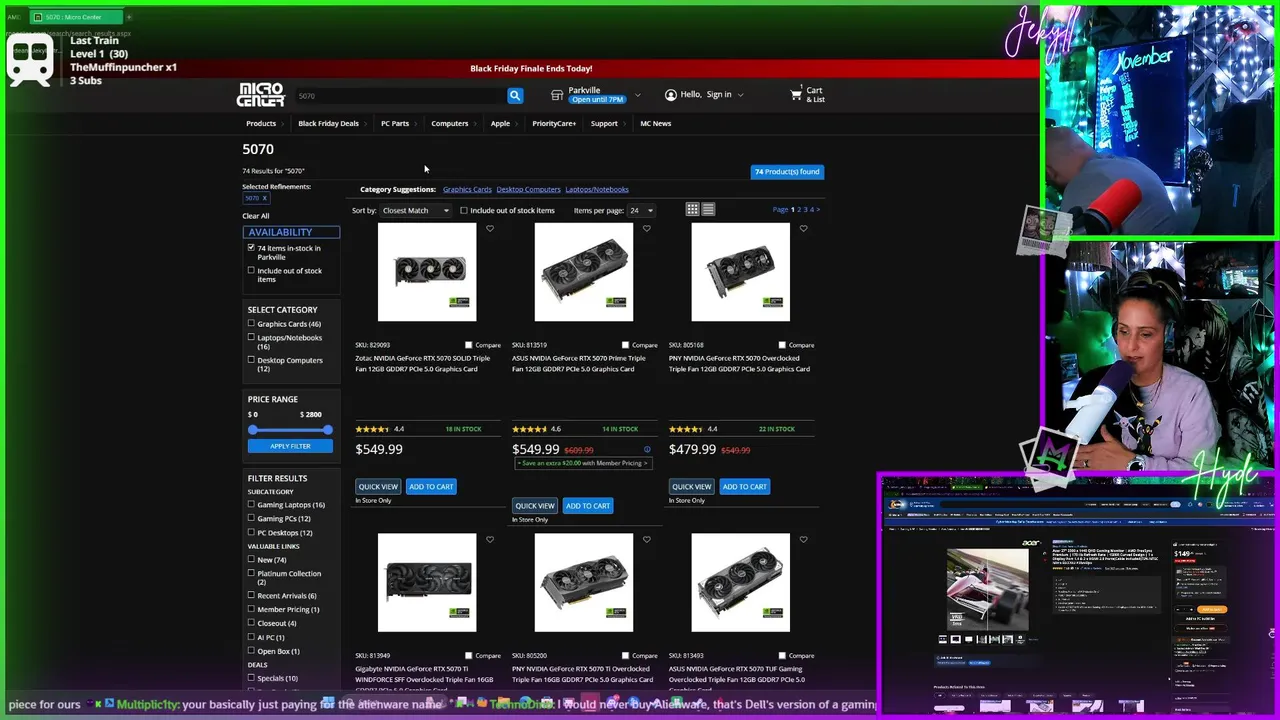Check Compare for Zotac RTX 5070 SOLID

469,345
